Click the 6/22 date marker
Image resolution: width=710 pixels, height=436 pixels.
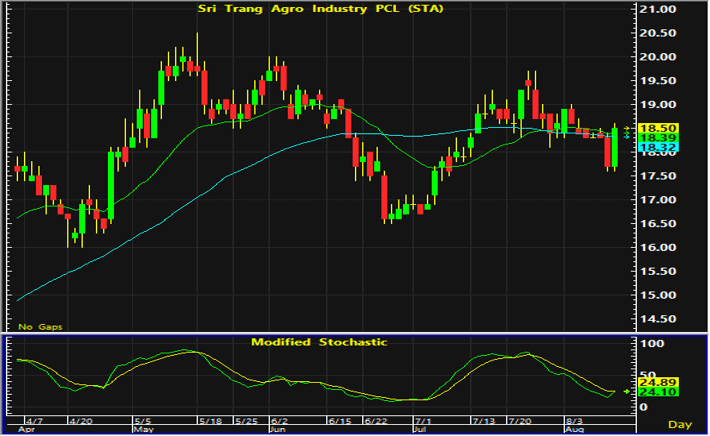pyautogui.click(x=376, y=421)
